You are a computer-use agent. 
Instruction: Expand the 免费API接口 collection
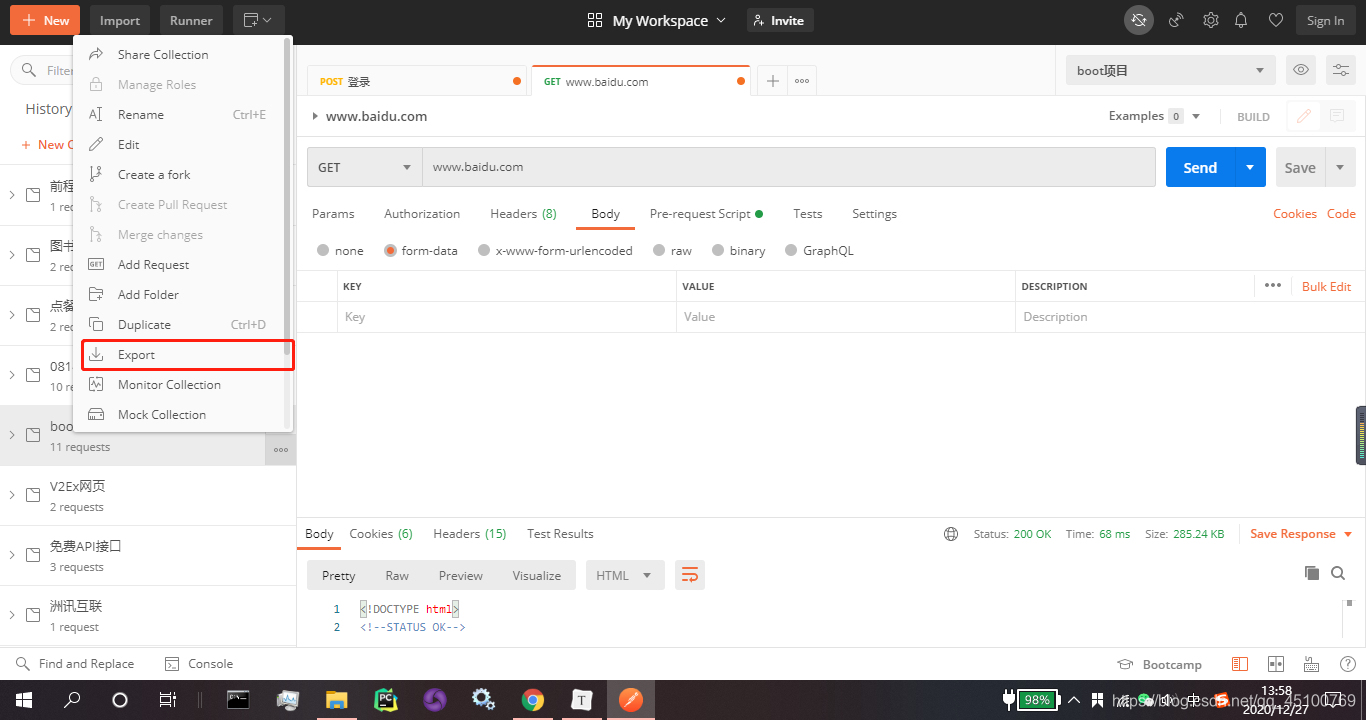(x=12, y=555)
